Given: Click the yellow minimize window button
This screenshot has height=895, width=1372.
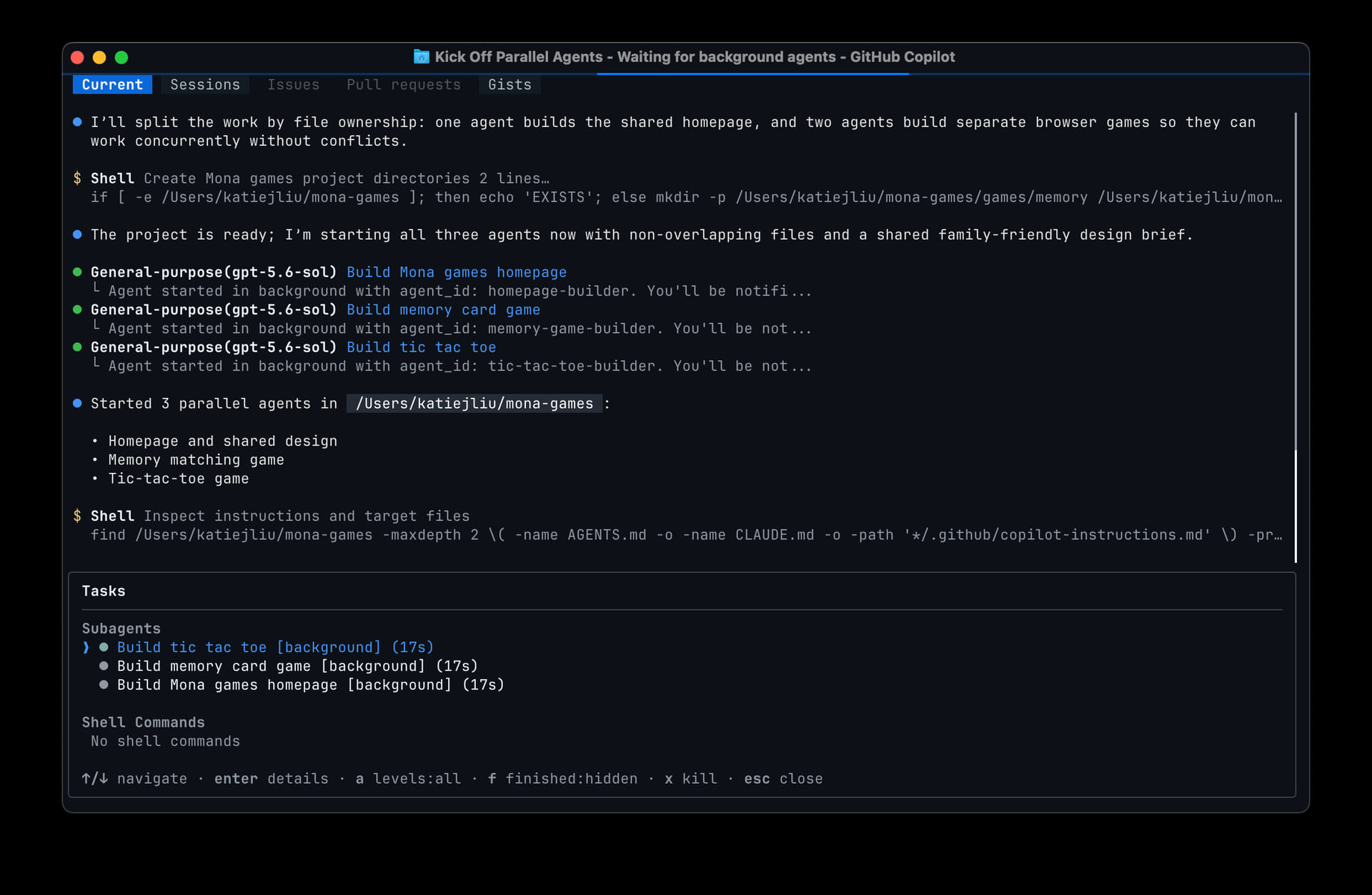Looking at the screenshot, I should [x=99, y=57].
